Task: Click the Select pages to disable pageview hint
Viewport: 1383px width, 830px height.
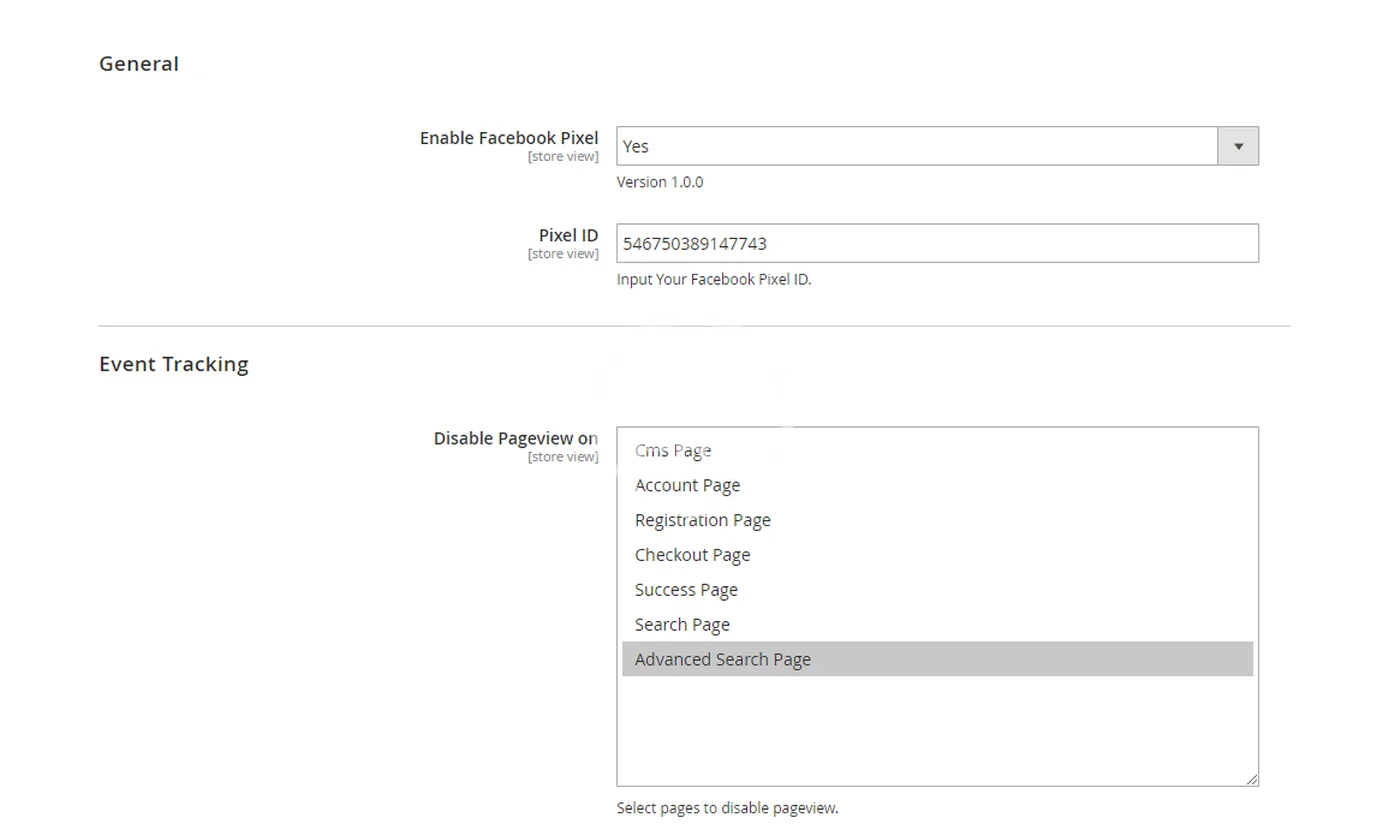Action: pos(727,808)
